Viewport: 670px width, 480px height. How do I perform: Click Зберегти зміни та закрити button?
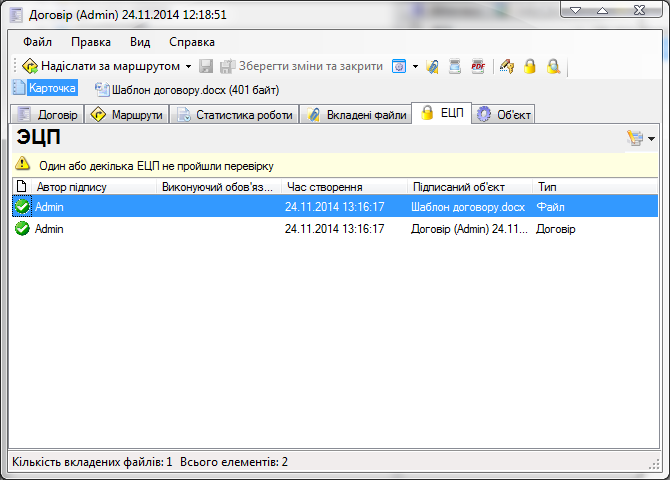coord(301,66)
